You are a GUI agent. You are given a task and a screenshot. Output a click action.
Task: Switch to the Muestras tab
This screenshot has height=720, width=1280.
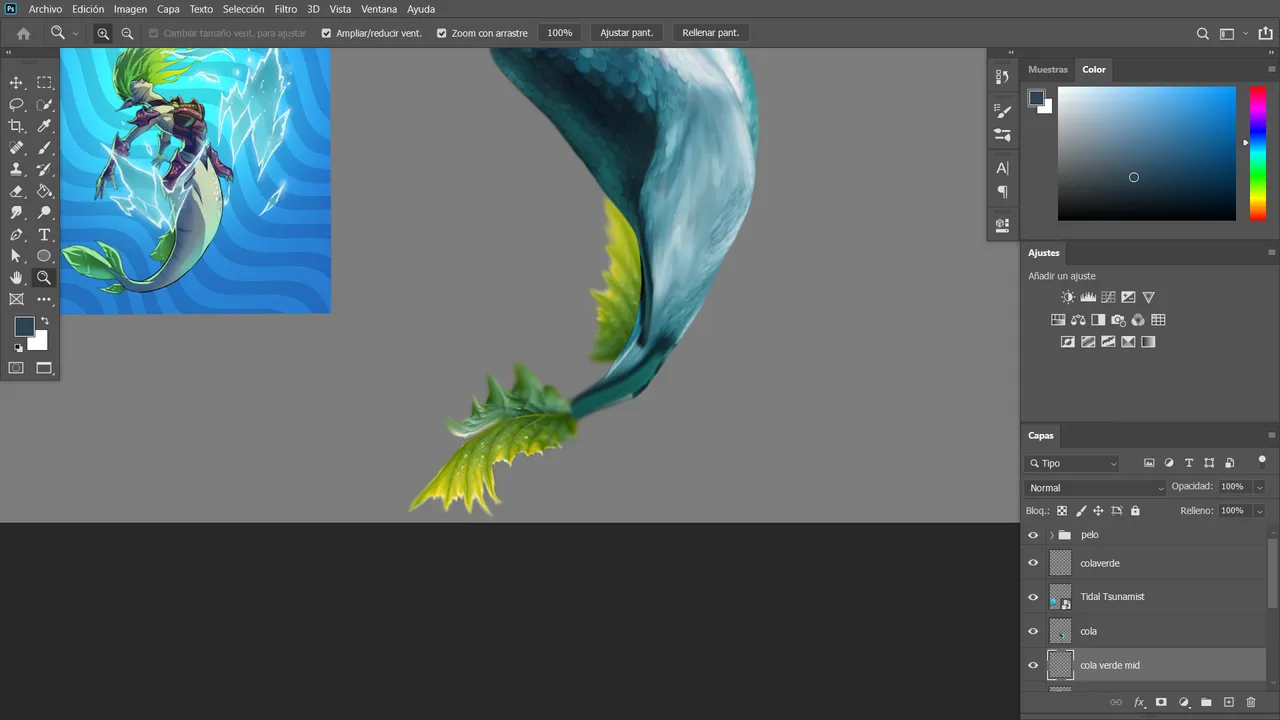(x=1048, y=70)
